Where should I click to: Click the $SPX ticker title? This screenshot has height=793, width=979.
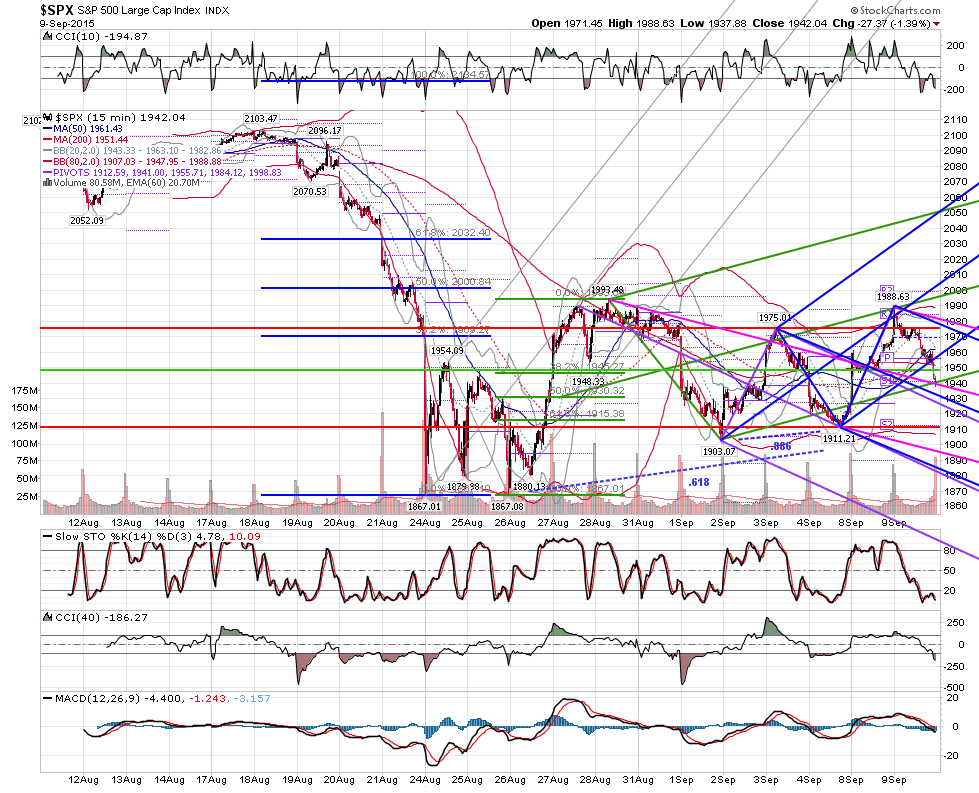(57, 10)
